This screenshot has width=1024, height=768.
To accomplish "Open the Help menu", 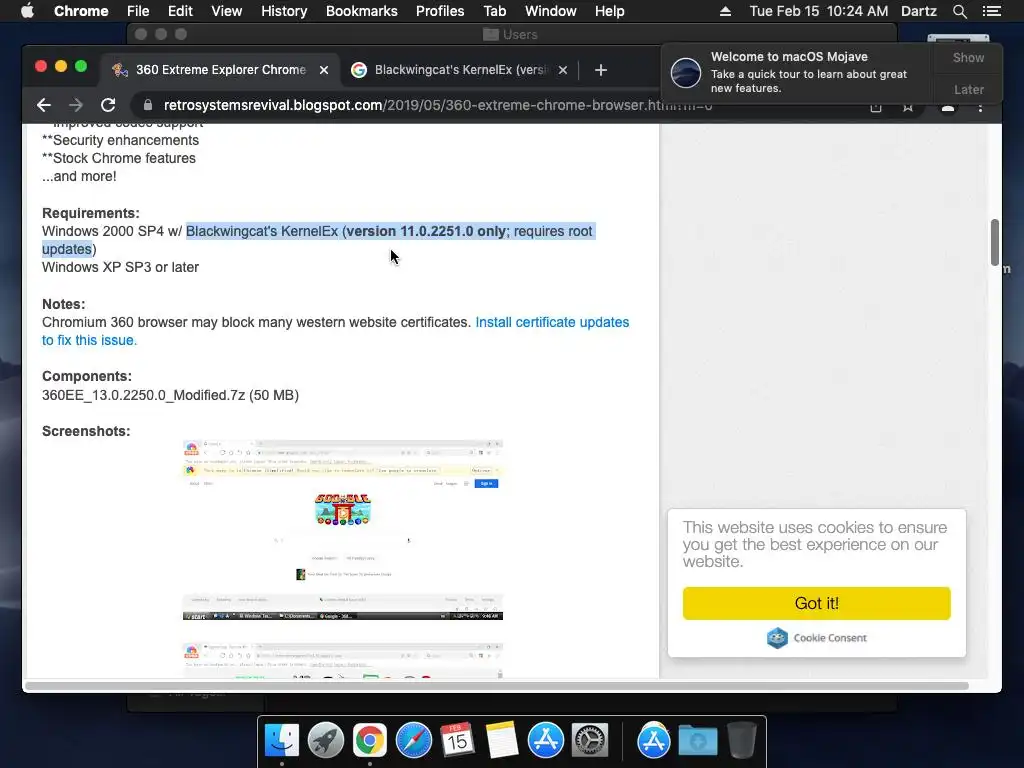I will [609, 11].
